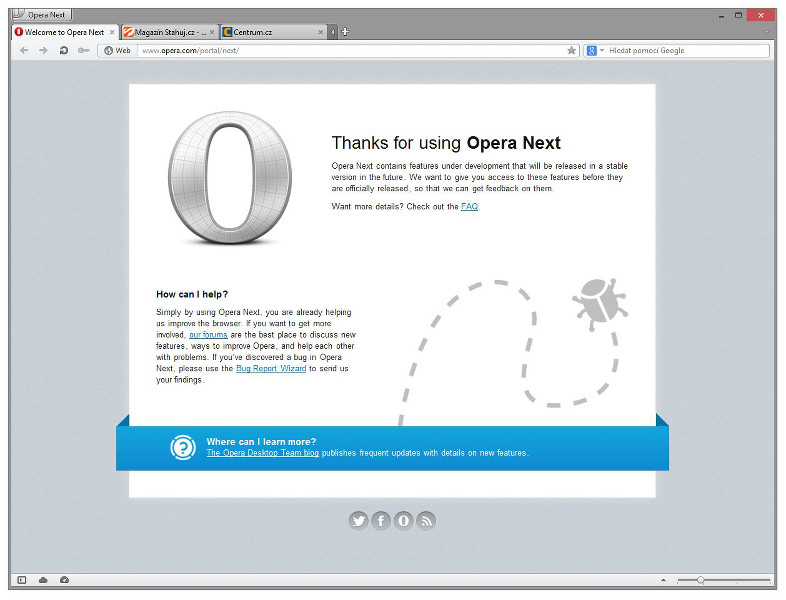Open the closed tabs trash dropdown
The image size is (786, 600).
pos(766,32)
